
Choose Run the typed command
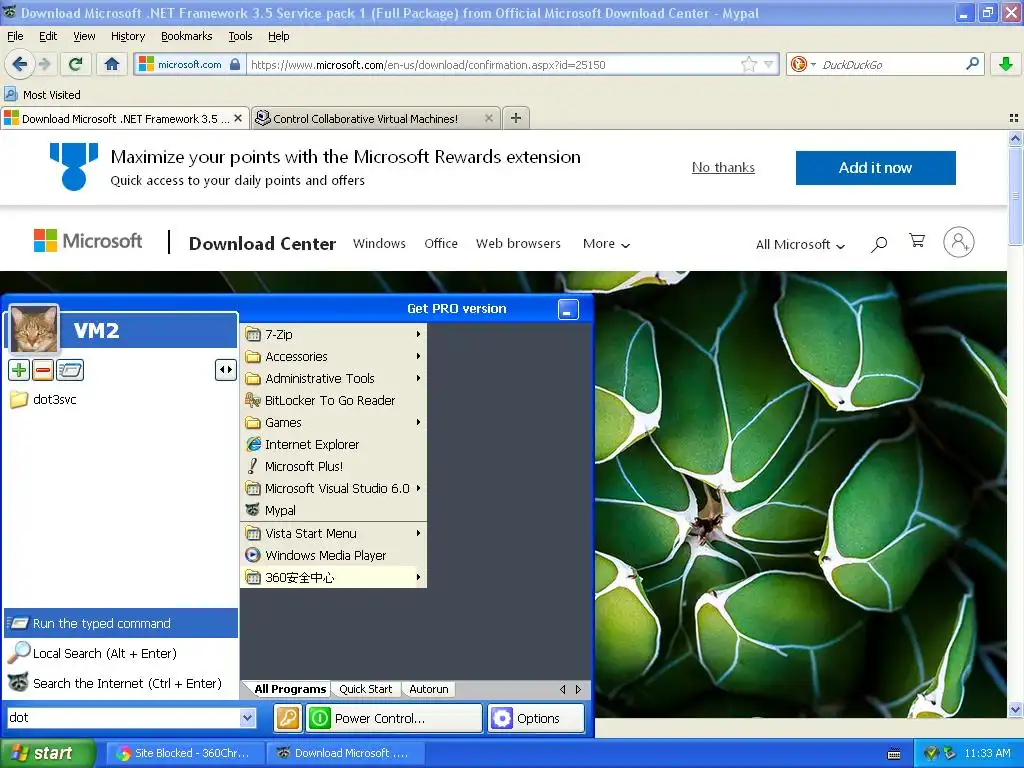pos(121,623)
